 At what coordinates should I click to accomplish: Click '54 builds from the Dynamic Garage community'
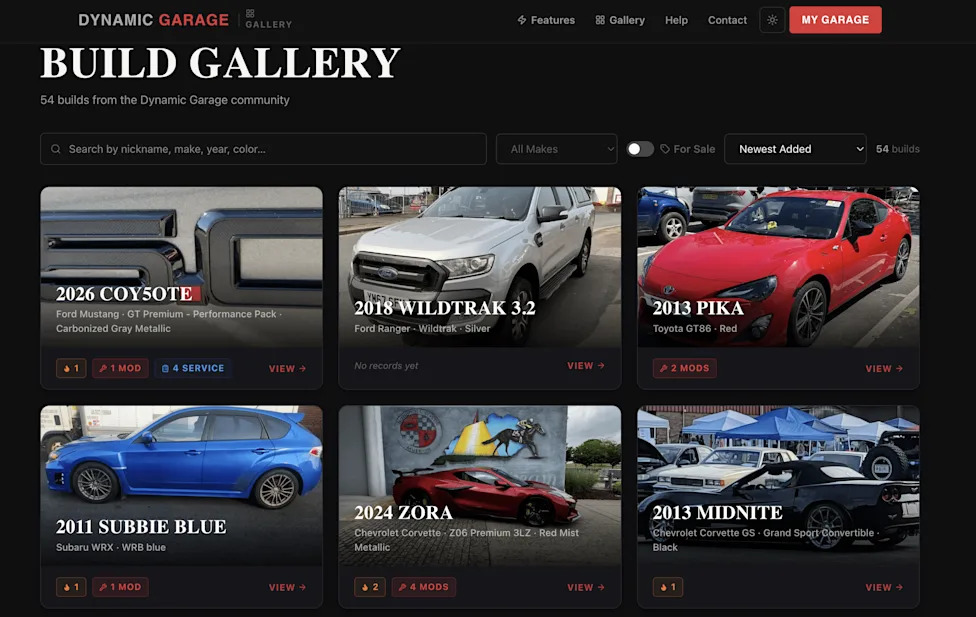[165, 100]
